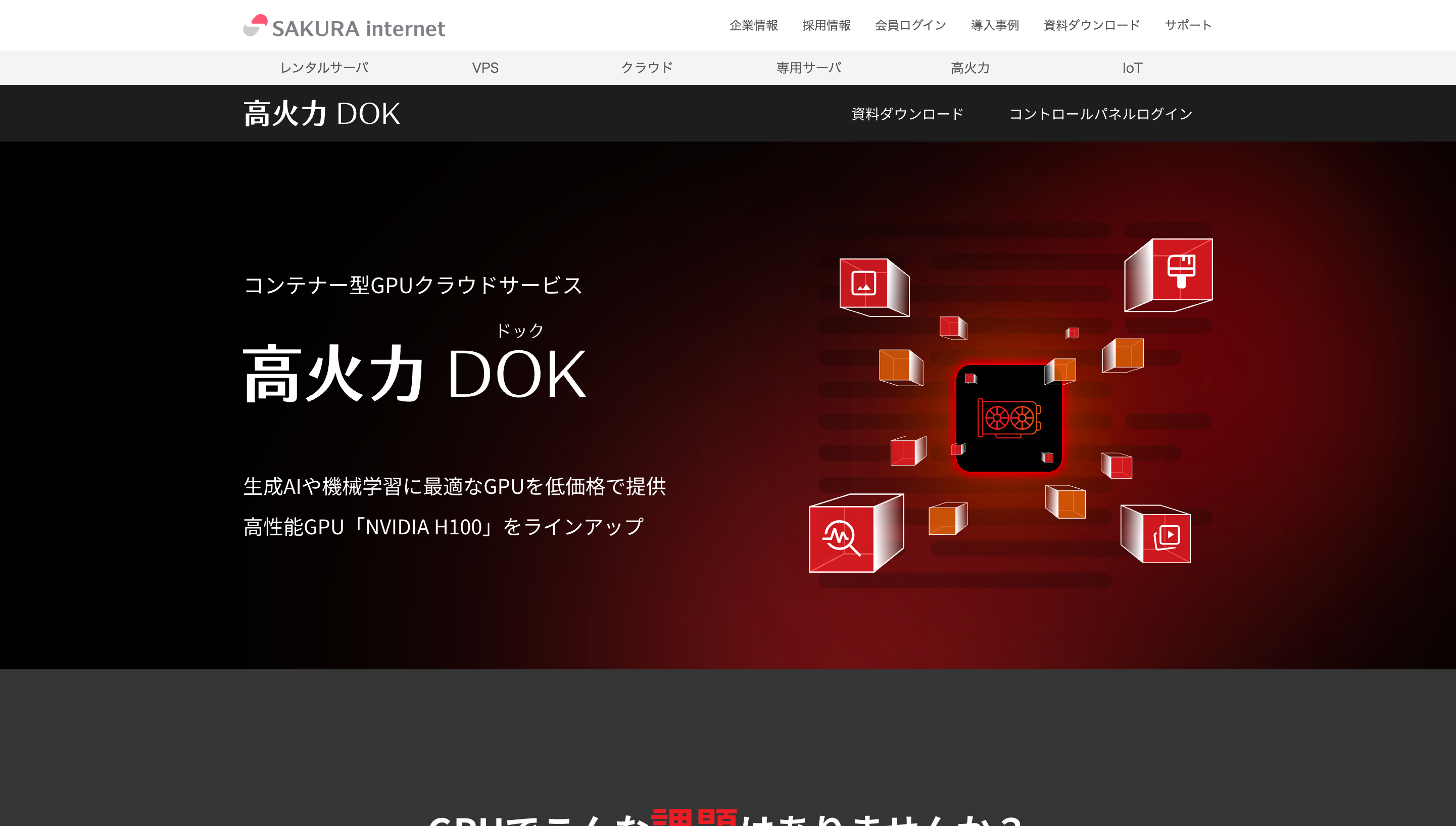The height and width of the screenshot is (826, 1456).
Task: Click ドック furigana text above DOK
Action: tap(519, 330)
